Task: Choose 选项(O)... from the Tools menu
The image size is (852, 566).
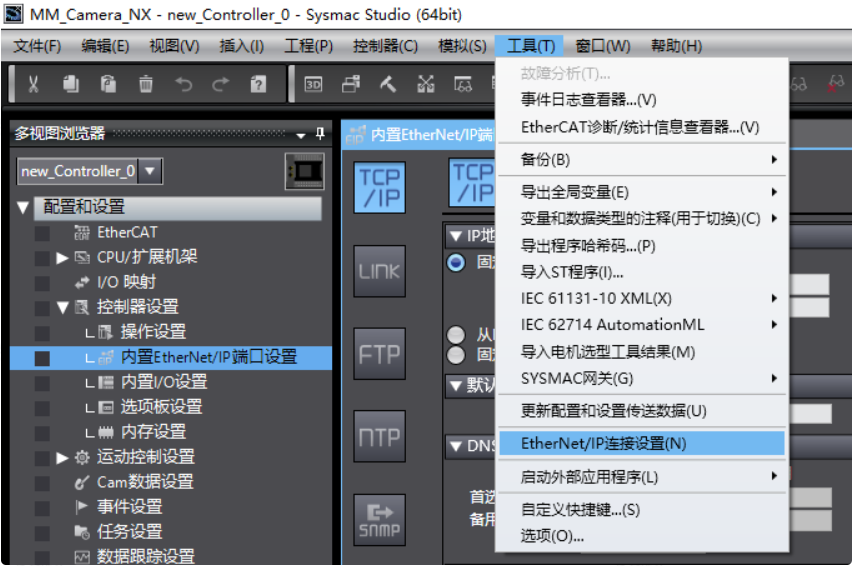Action: [642, 536]
